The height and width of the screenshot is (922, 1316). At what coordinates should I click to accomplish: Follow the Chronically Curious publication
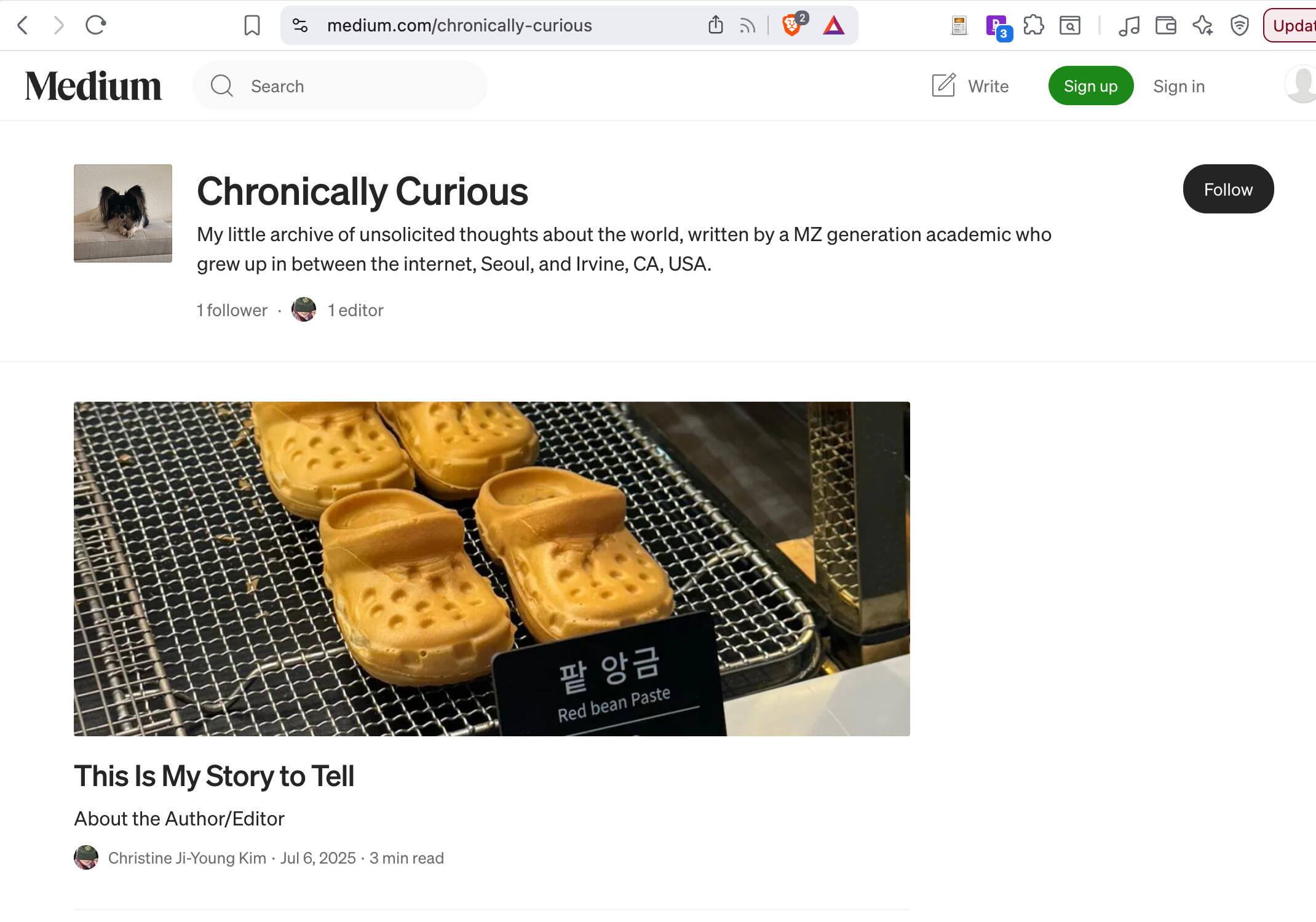1227,189
